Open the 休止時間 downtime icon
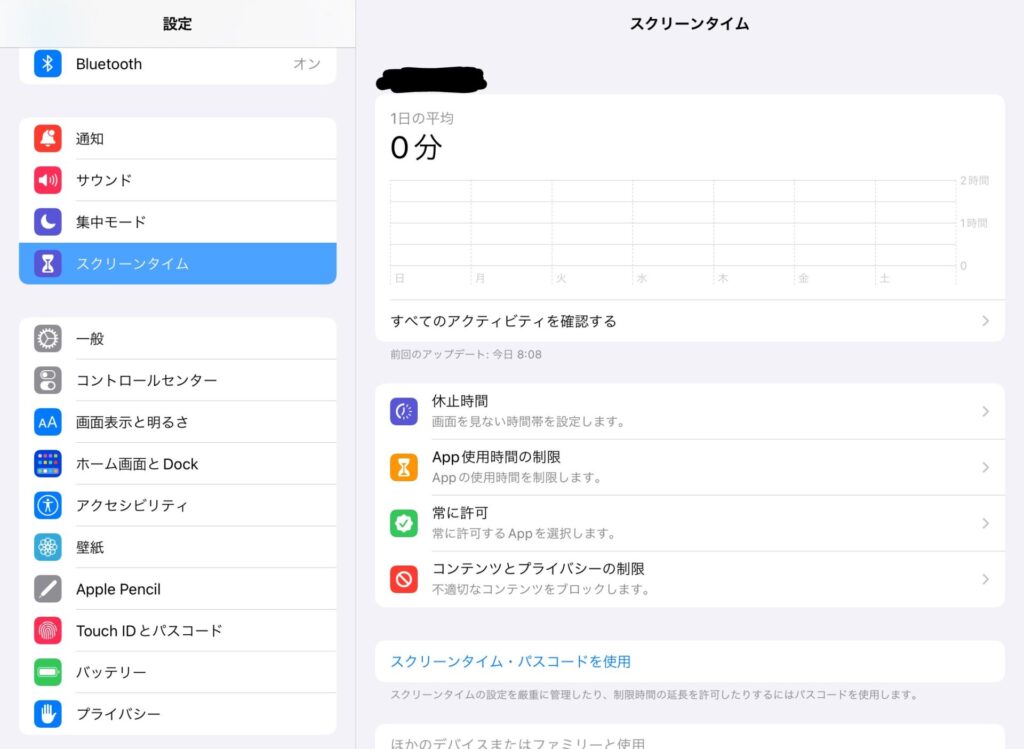This screenshot has height=749, width=1024. (x=404, y=411)
